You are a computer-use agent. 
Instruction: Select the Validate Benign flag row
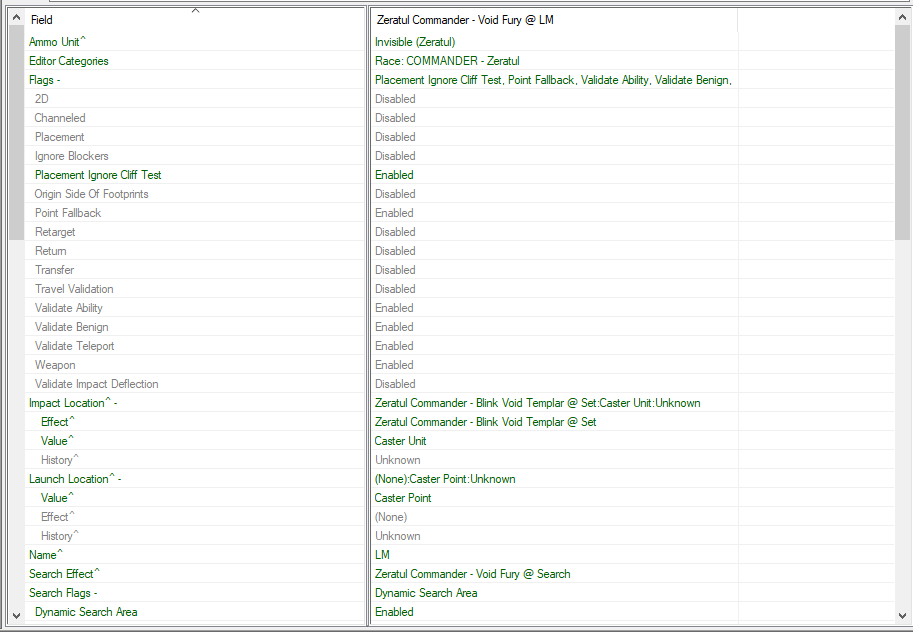click(x=194, y=327)
